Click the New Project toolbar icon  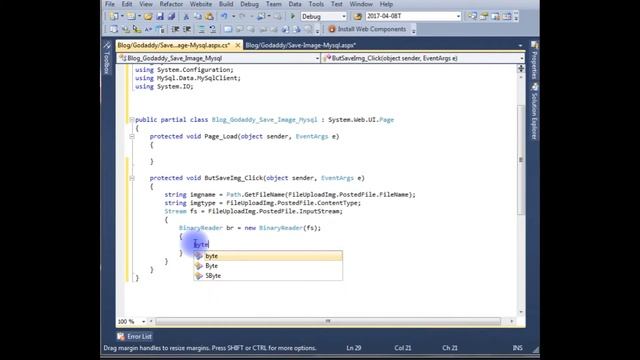pyautogui.click(x=114, y=16)
